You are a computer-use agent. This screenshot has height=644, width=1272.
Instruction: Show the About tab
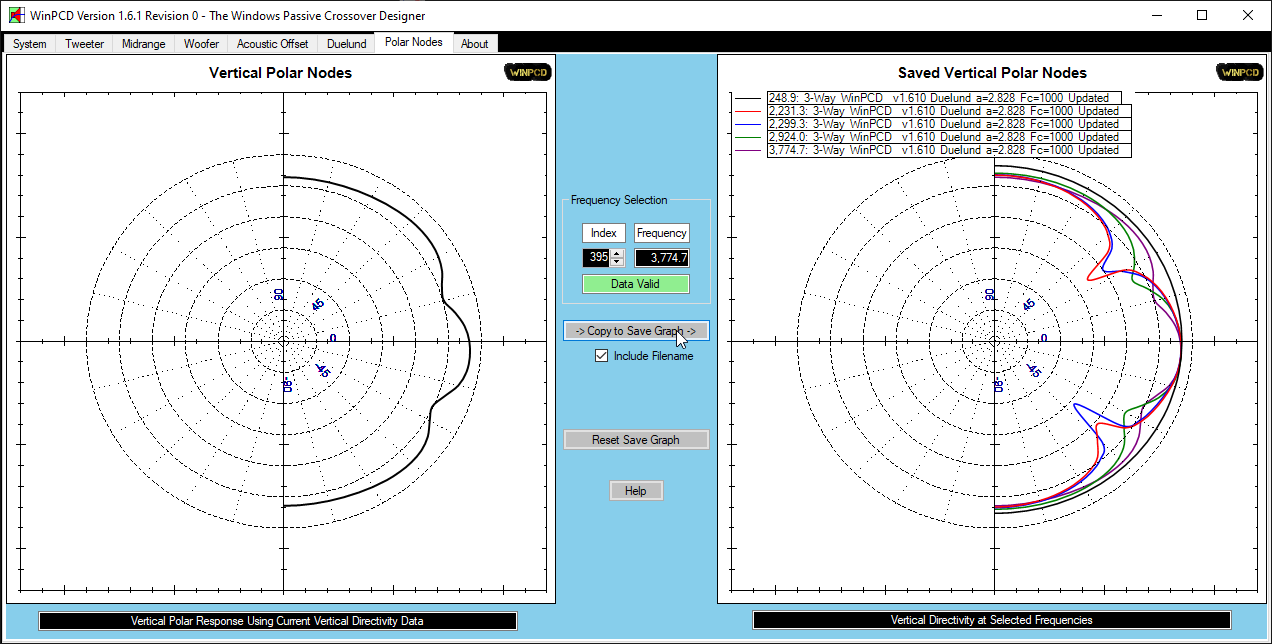[475, 44]
